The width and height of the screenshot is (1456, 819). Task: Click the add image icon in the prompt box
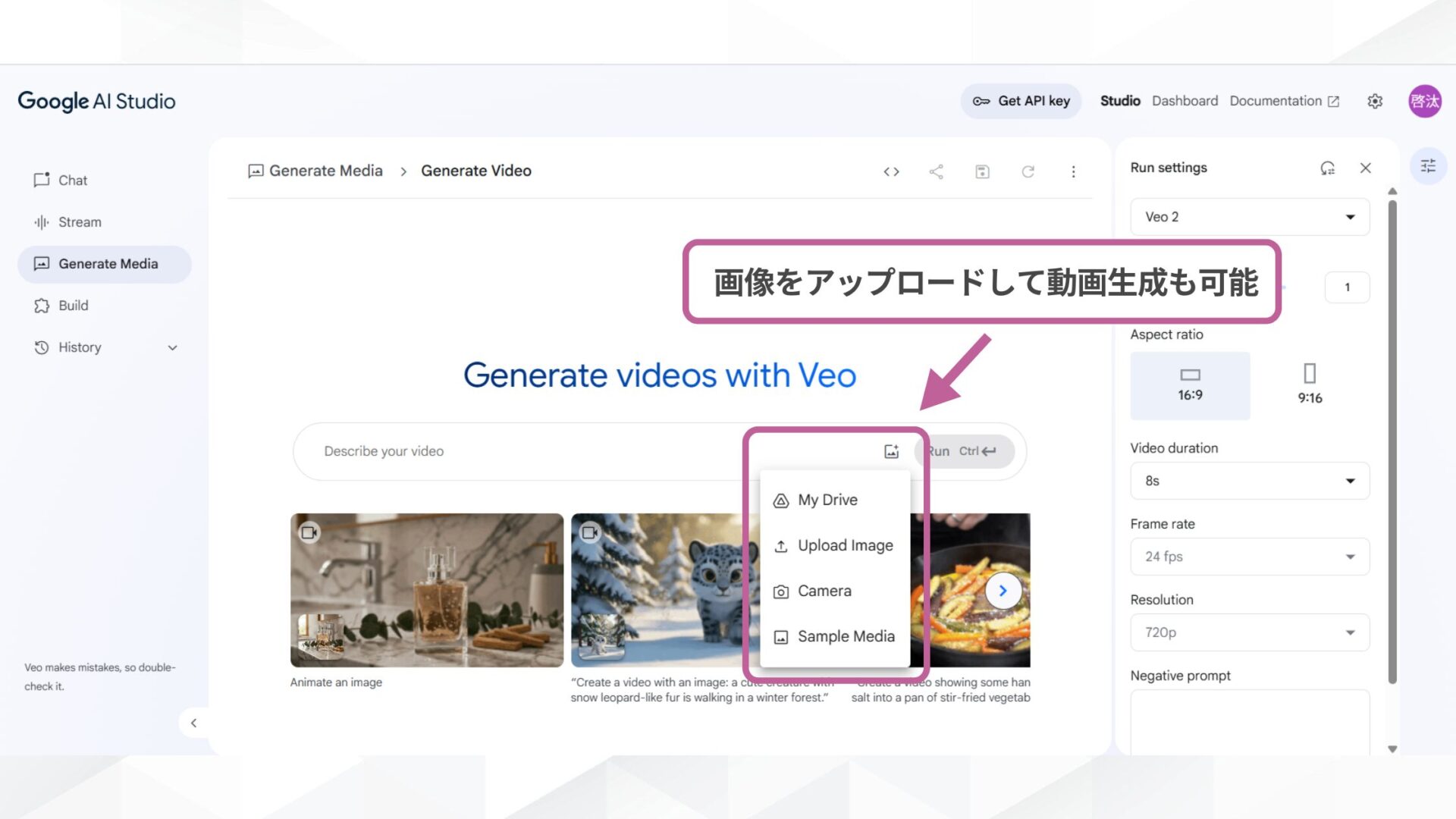coord(891,451)
